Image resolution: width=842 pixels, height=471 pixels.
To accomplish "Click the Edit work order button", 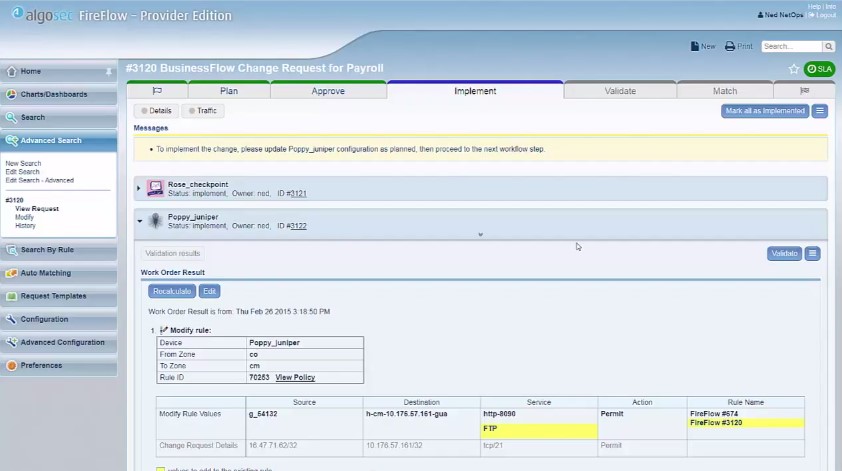I will coord(209,291).
